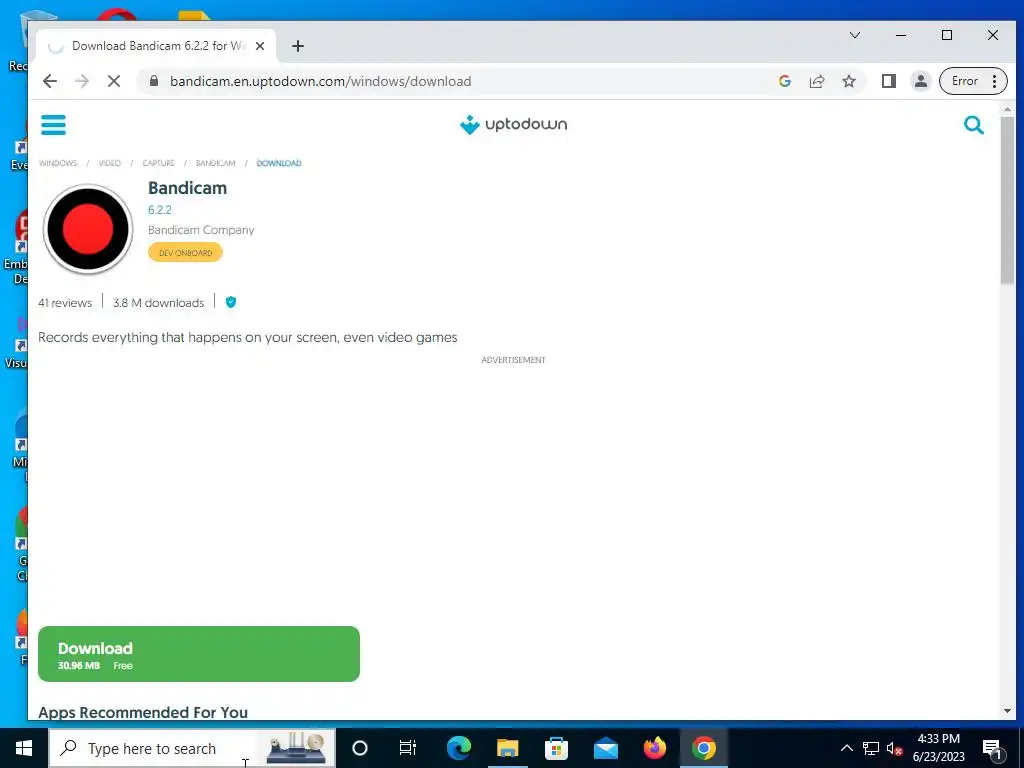The width and height of the screenshot is (1024, 768).
Task: Open Microsoft Store from taskbar
Action: [556, 748]
